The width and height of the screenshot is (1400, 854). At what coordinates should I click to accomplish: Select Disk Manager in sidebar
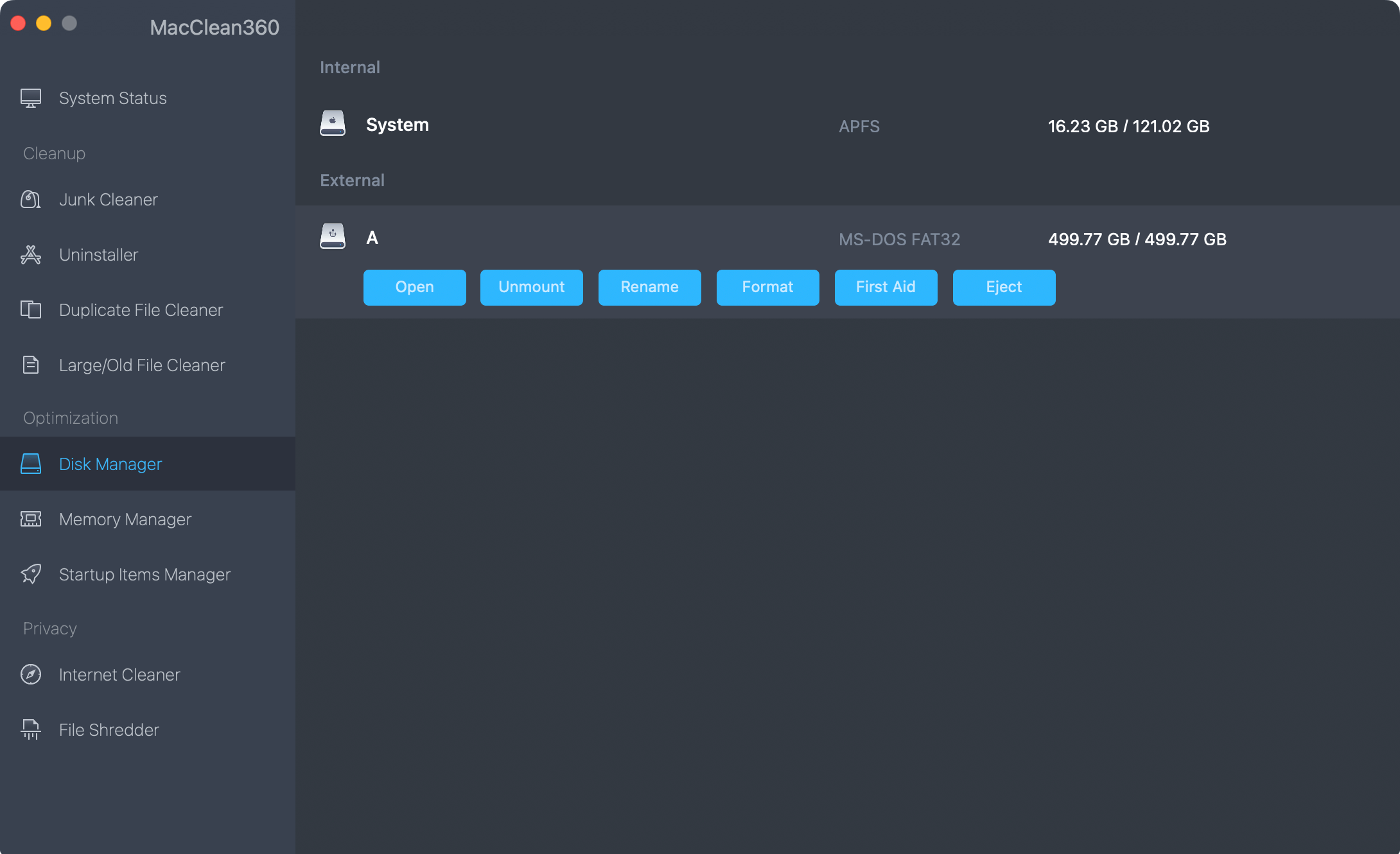[148, 464]
